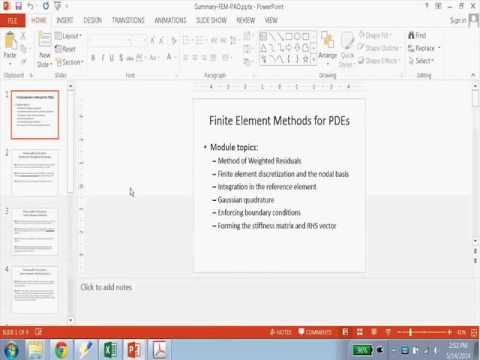Click the zoom slider in status bar

[x=424, y=332]
